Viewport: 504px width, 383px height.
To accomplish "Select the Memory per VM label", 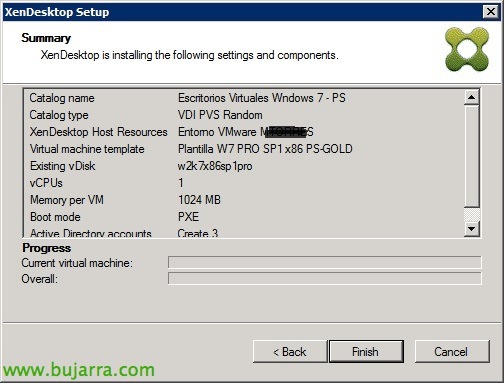I will (x=67, y=200).
